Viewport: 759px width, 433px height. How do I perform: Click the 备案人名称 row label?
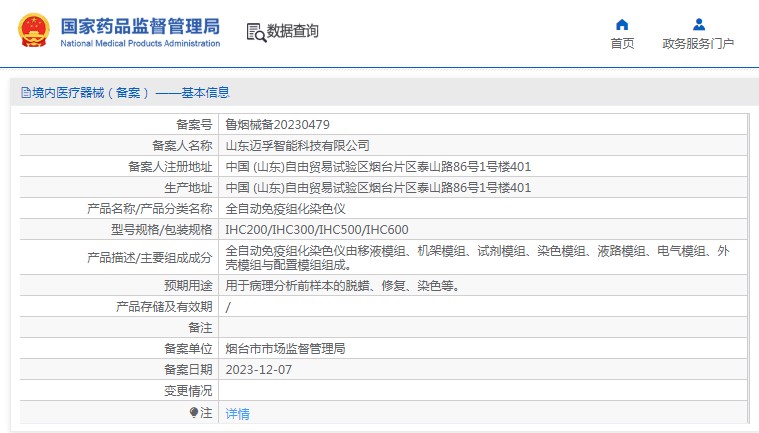click(182, 146)
